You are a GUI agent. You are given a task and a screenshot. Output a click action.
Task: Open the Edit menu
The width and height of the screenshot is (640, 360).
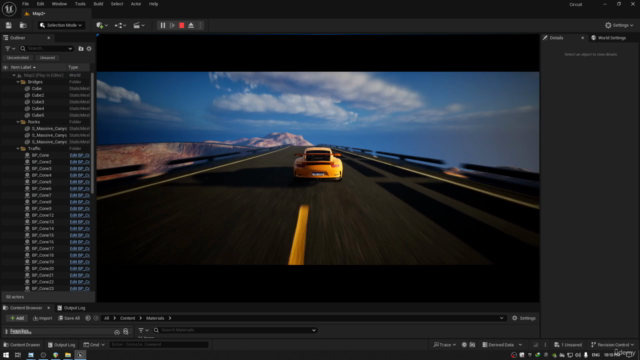coord(40,4)
